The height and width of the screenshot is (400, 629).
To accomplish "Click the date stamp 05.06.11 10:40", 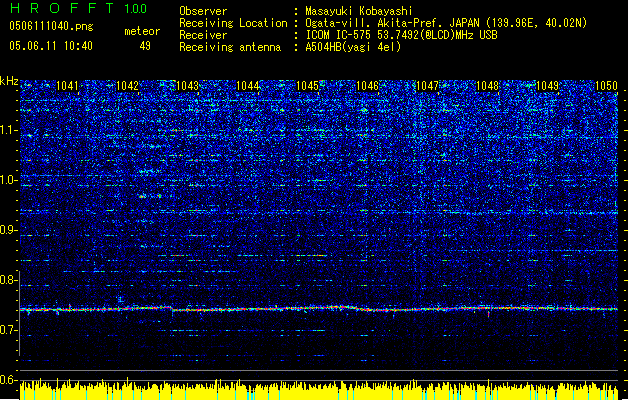I will coord(51,46).
